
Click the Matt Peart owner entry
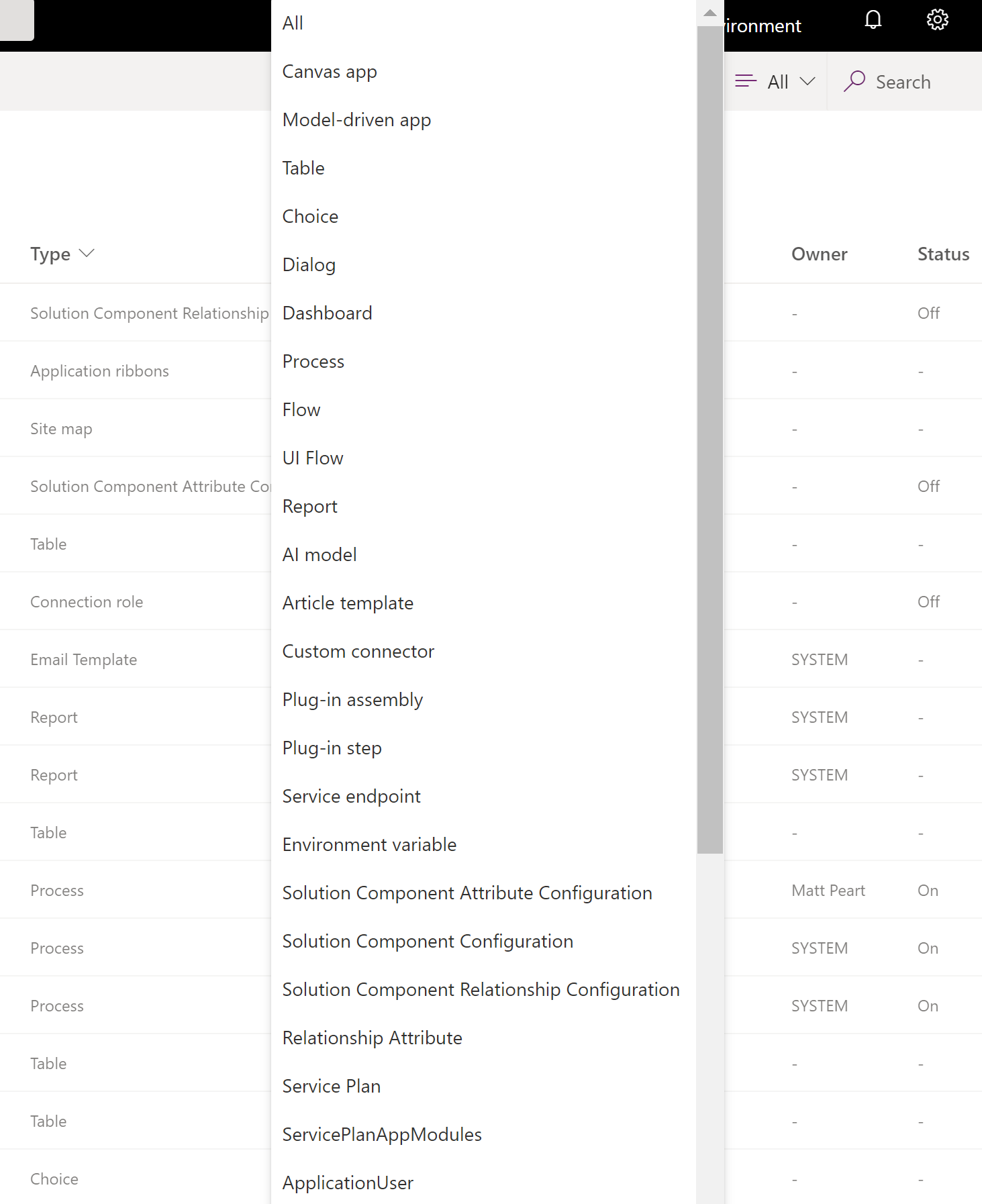click(828, 890)
